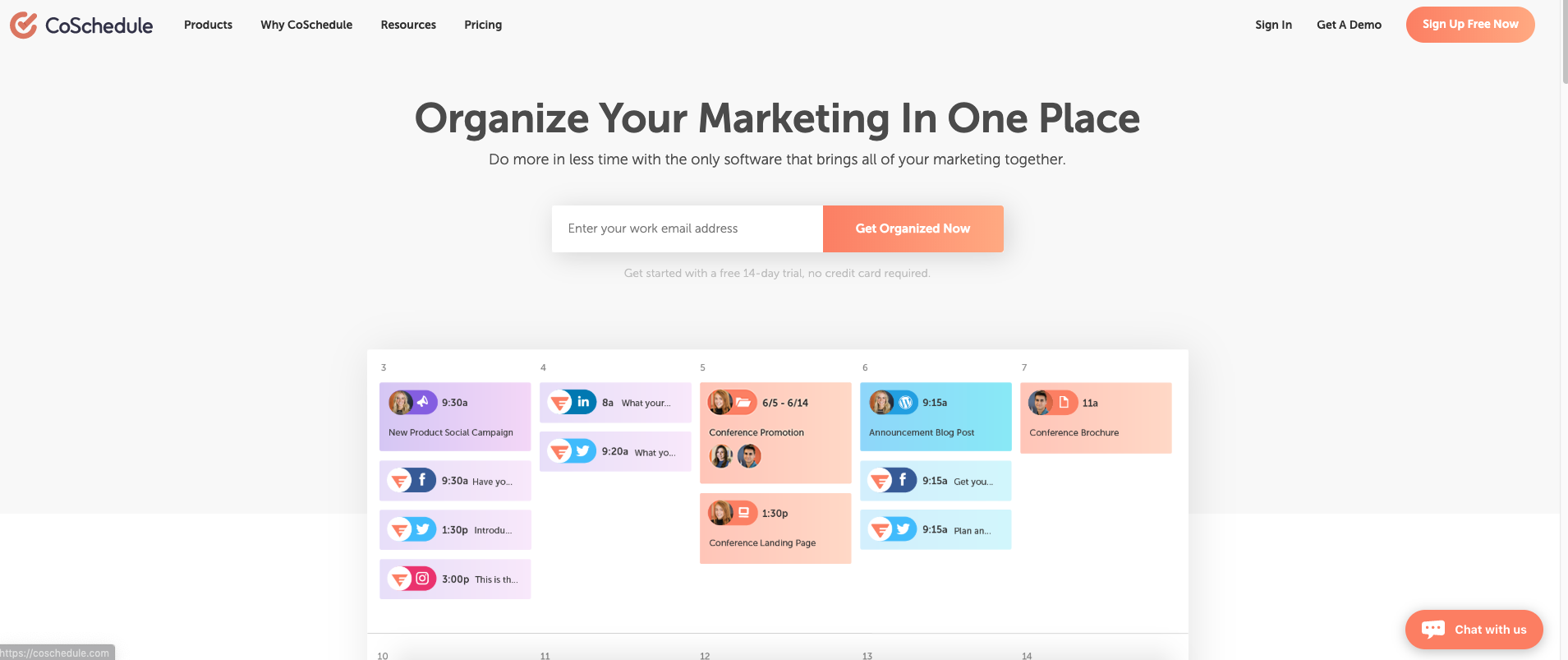Click the LinkedIn icon on 8a post

point(583,402)
